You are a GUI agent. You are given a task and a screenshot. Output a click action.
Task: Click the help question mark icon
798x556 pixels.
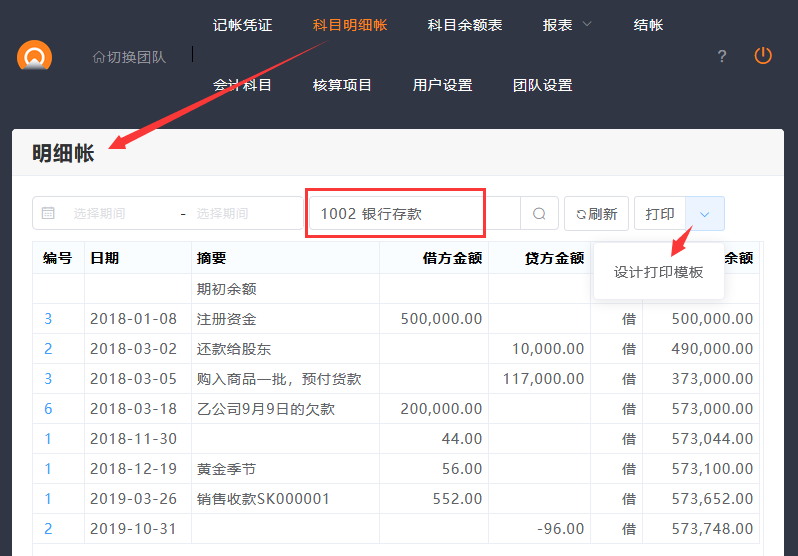722,56
